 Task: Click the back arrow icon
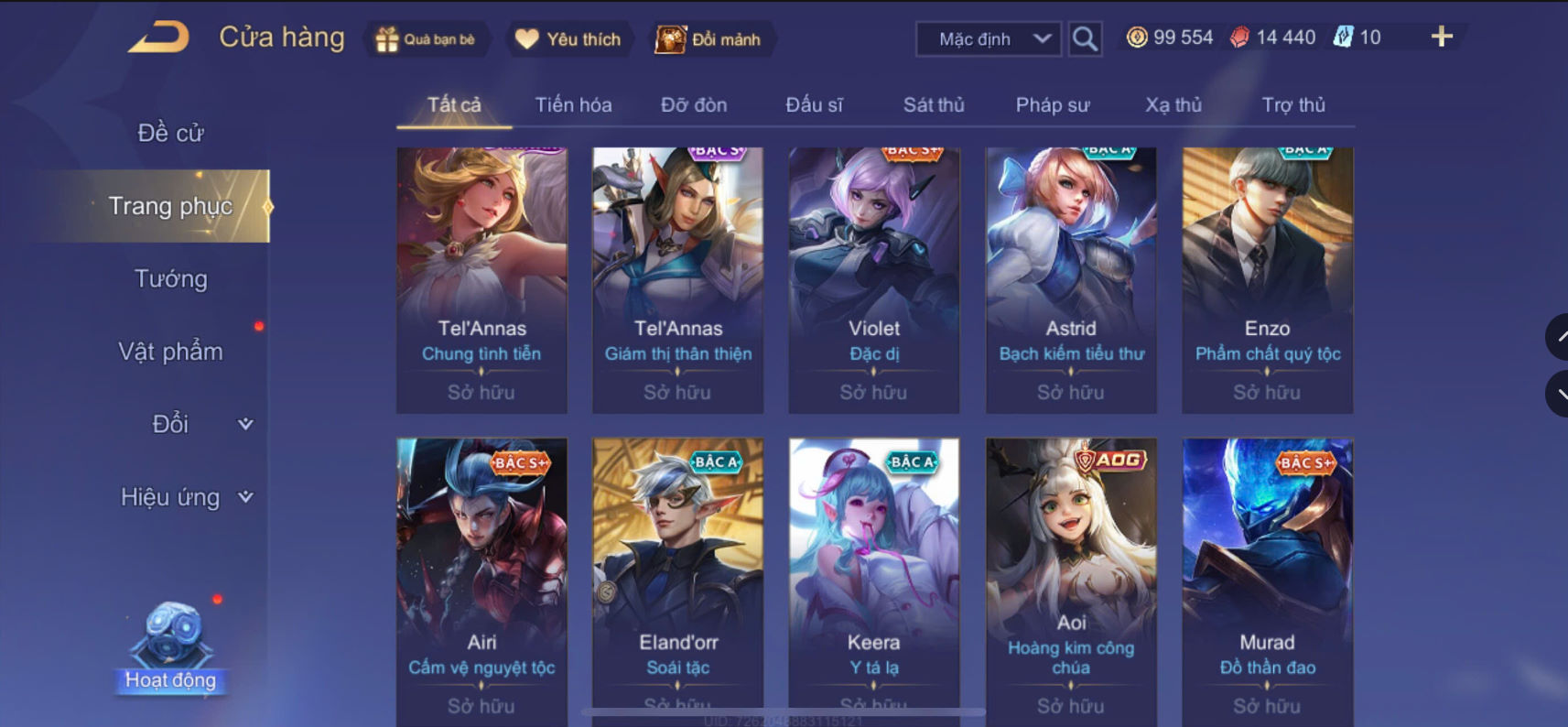point(159,38)
